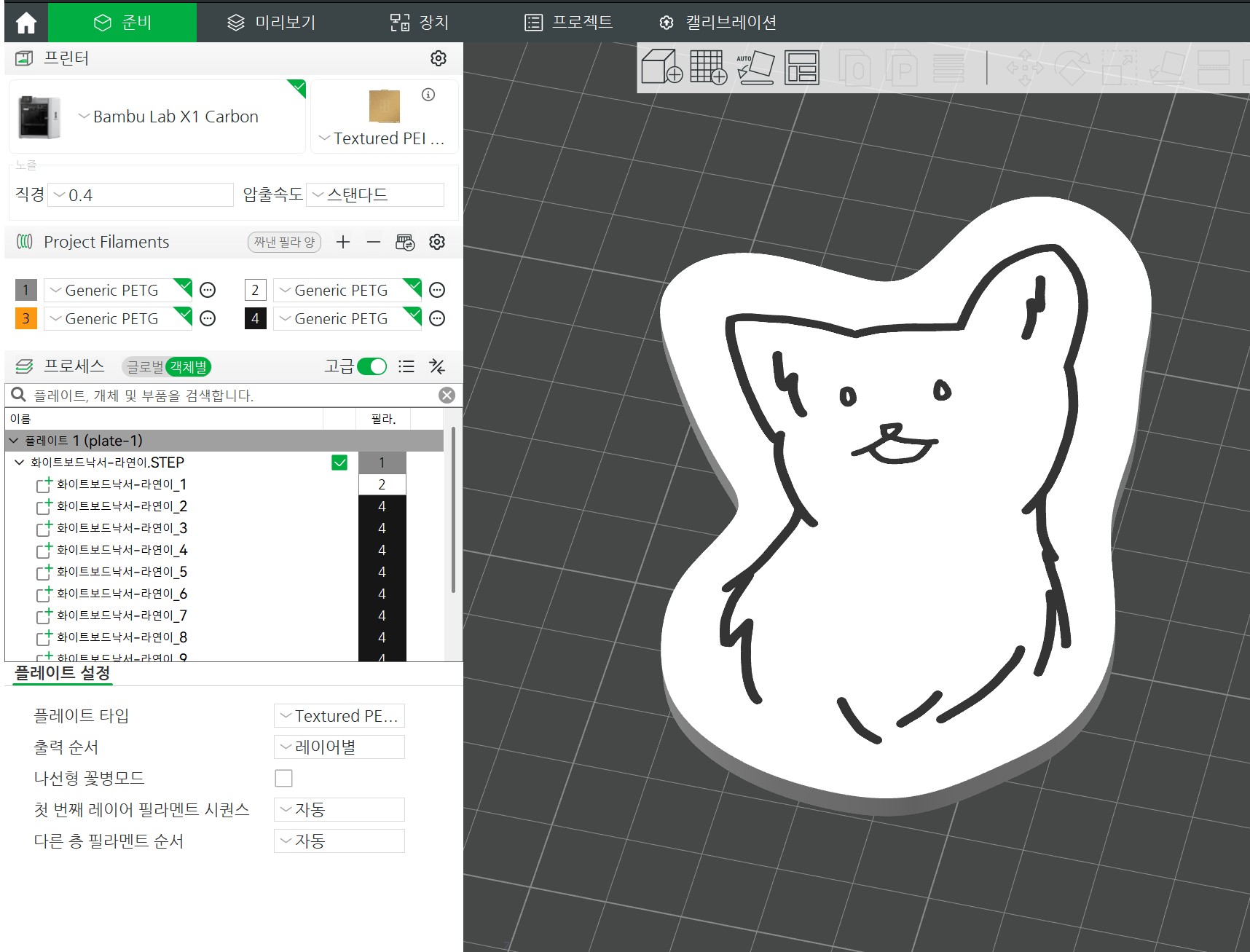Edit filament 2 preset via ellipsis icon
The width and height of the screenshot is (1250, 952).
coord(437,290)
